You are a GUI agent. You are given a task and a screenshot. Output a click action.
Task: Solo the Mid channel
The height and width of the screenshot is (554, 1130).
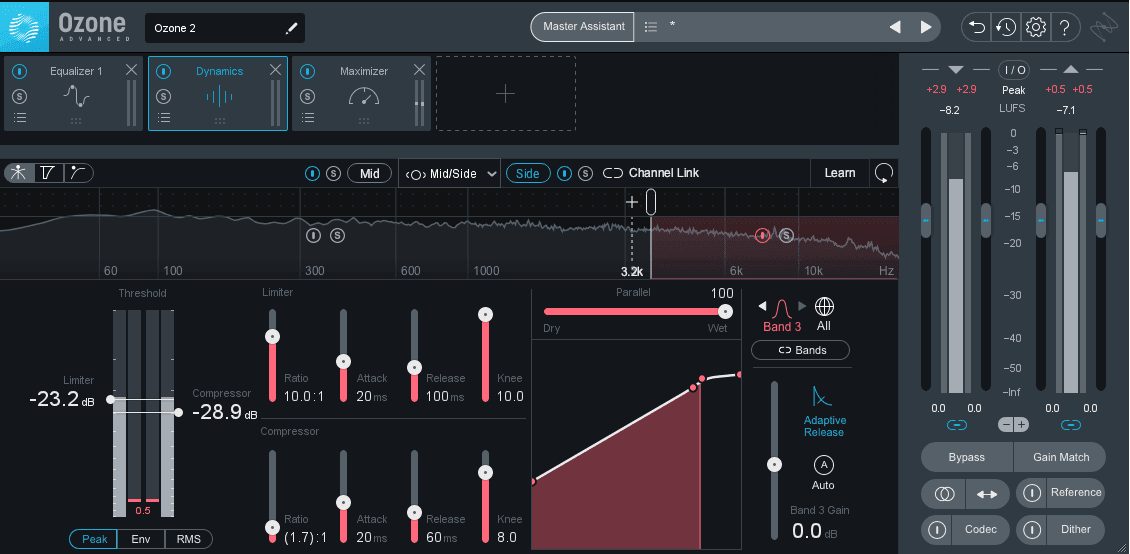point(333,173)
